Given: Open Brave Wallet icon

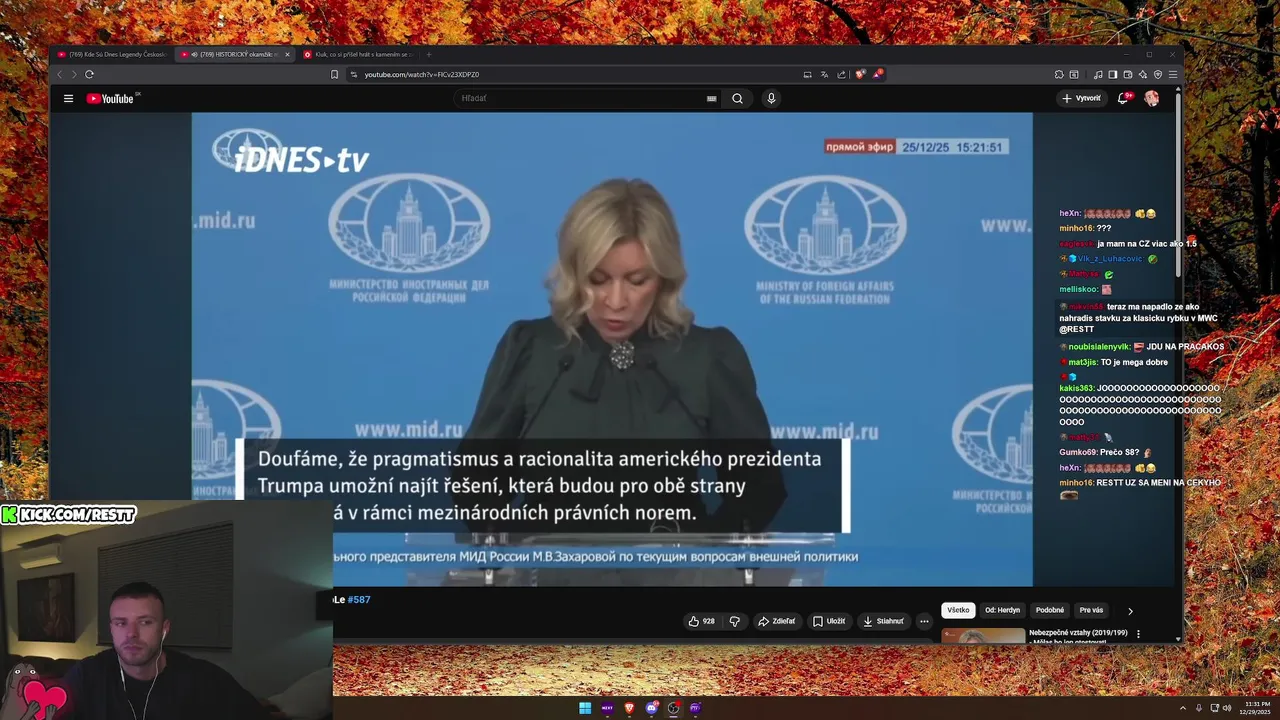Looking at the screenshot, I should pos(1128,74).
